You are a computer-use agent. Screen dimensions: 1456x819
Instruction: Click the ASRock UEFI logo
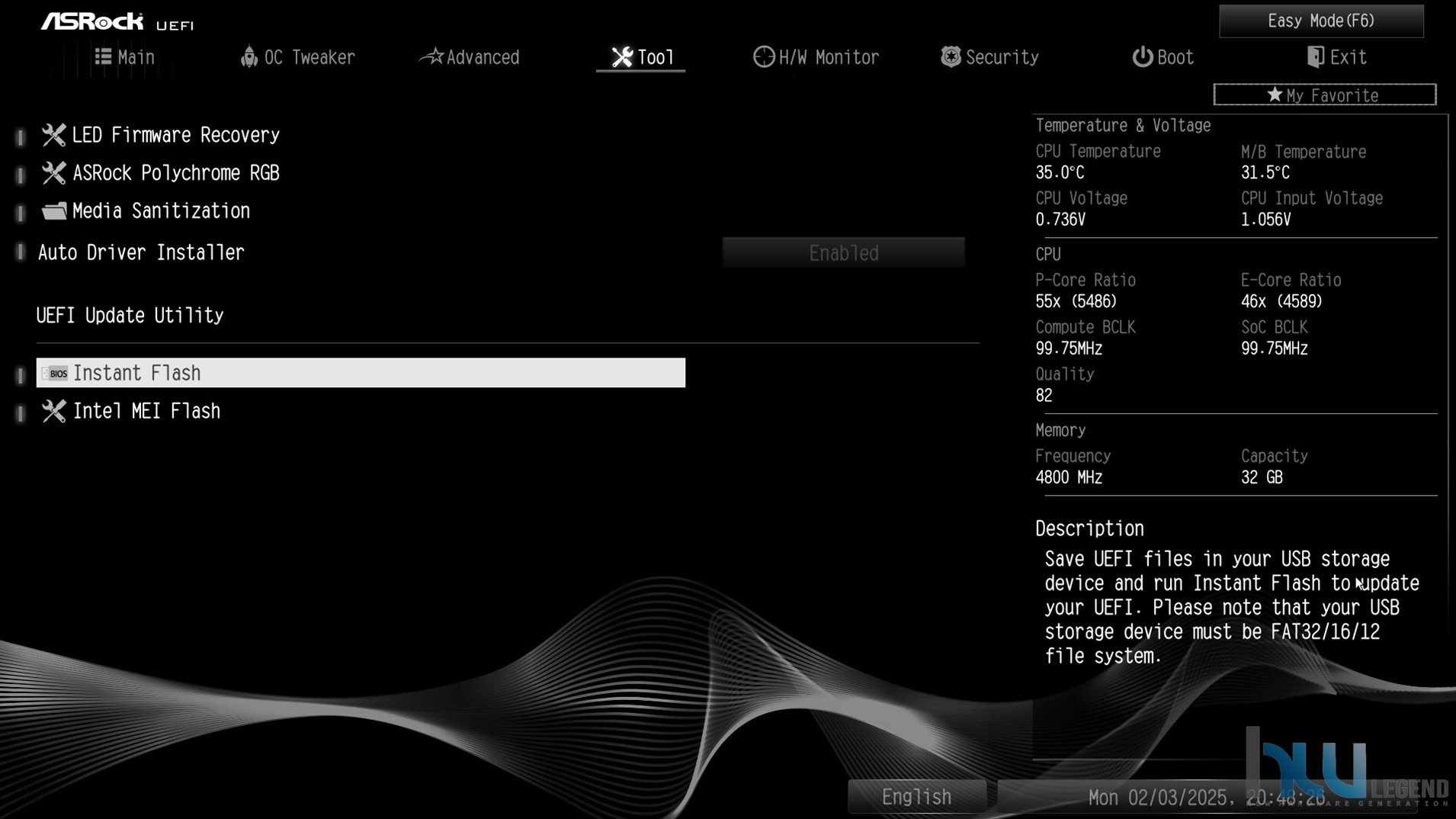click(x=118, y=21)
